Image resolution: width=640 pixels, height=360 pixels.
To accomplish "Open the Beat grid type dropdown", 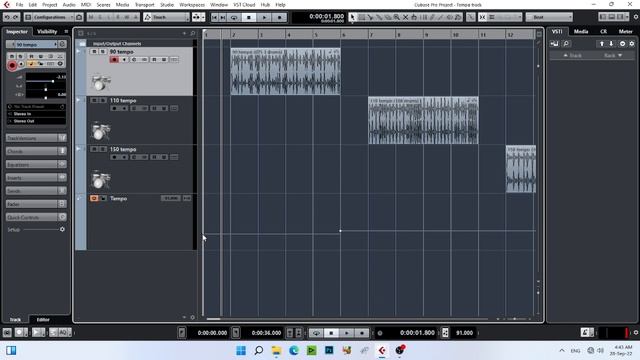I will pos(549,17).
